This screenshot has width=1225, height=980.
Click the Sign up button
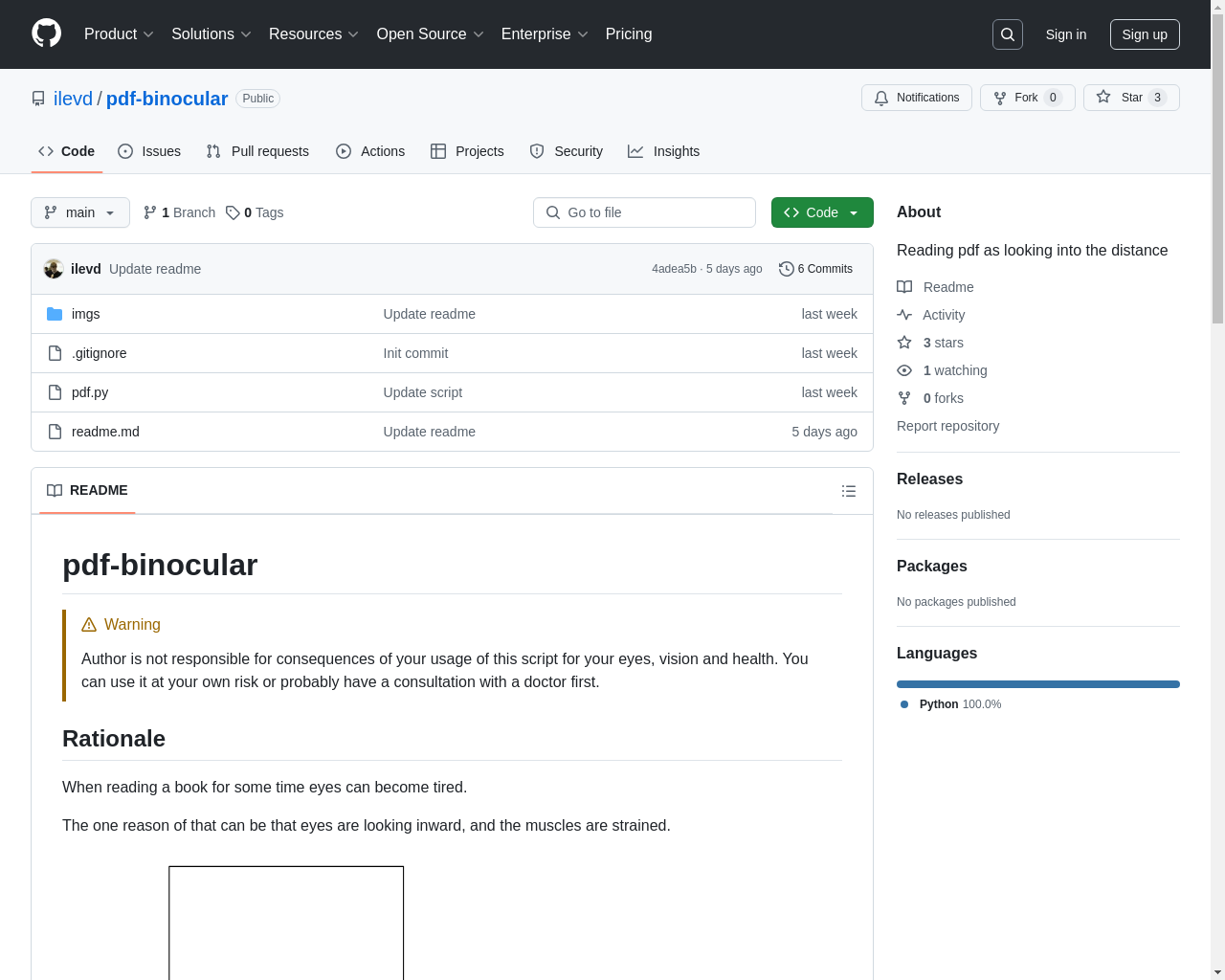[1145, 34]
